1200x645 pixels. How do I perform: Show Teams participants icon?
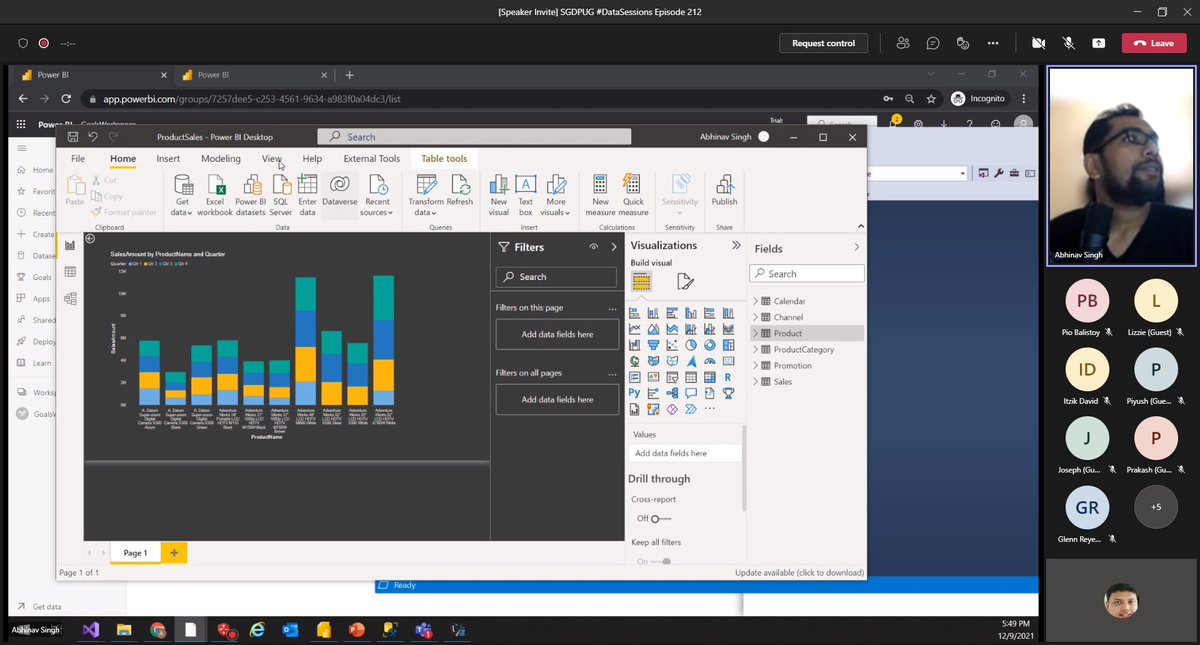point(904,43)
